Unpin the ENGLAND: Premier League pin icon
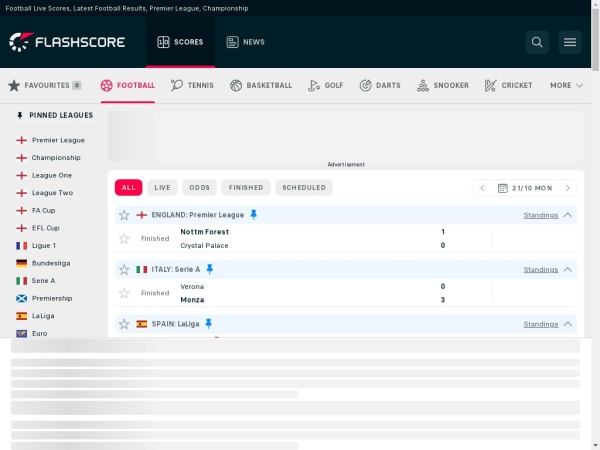The height and width of the screenshot is (450, 600). pyautogui.click(x=253, y=215)
